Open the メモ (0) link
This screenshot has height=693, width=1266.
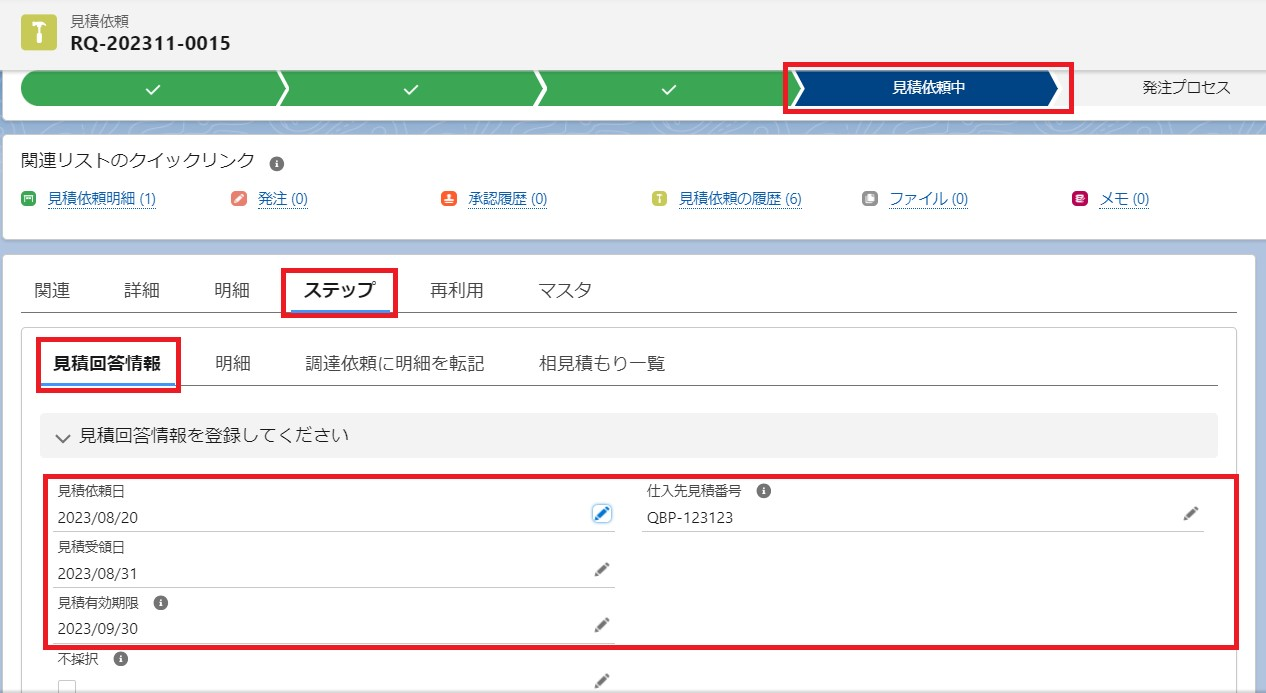[1124, 199]
